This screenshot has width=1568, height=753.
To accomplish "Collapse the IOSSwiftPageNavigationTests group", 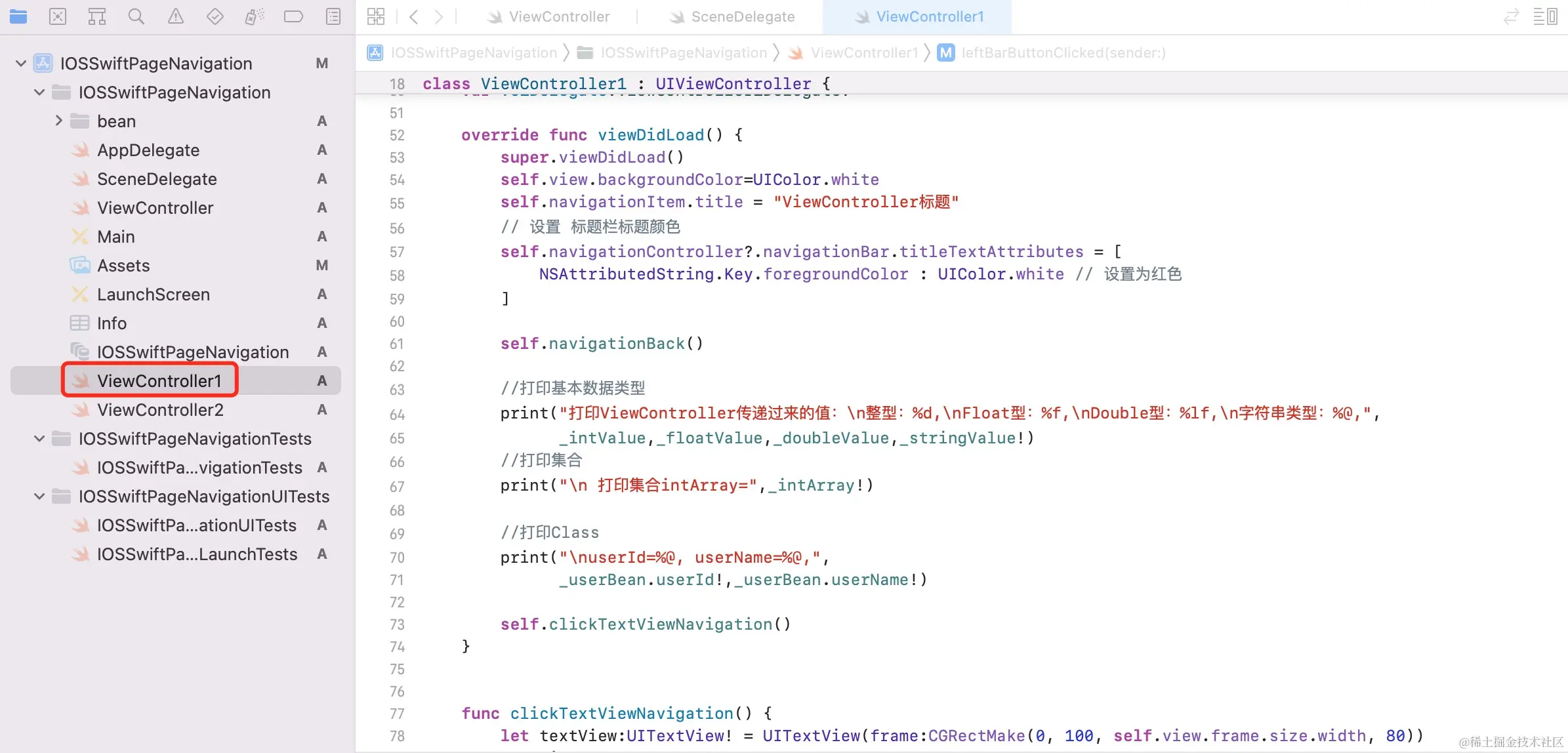I will click(x=39, y=438).
